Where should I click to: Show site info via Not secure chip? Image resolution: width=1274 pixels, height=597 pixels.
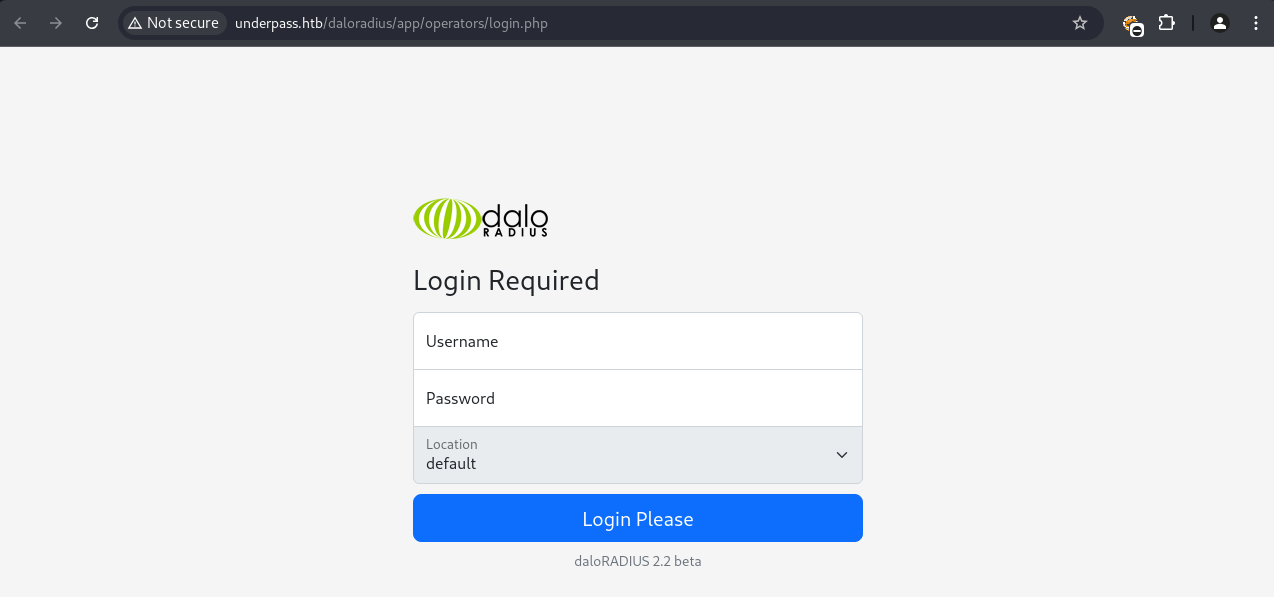click(173, 23)
